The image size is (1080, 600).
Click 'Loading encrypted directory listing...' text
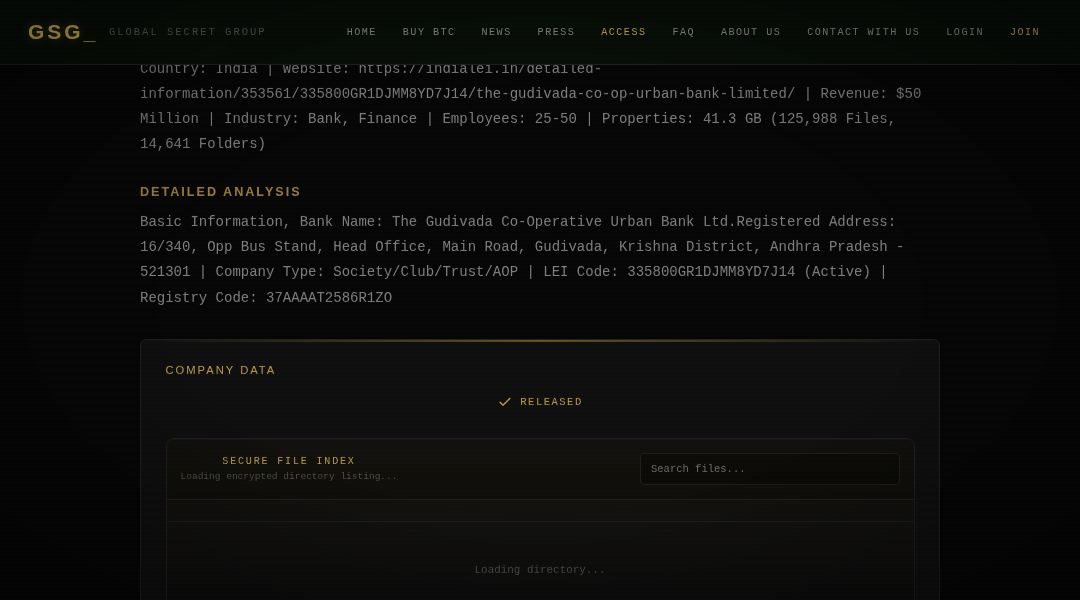(x=289, y=476)
